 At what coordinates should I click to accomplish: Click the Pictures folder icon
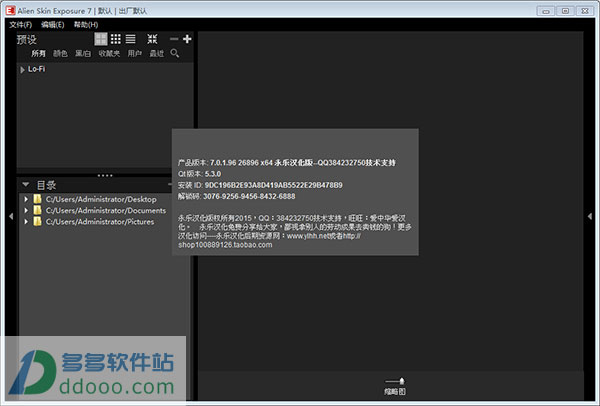point(37,222)
